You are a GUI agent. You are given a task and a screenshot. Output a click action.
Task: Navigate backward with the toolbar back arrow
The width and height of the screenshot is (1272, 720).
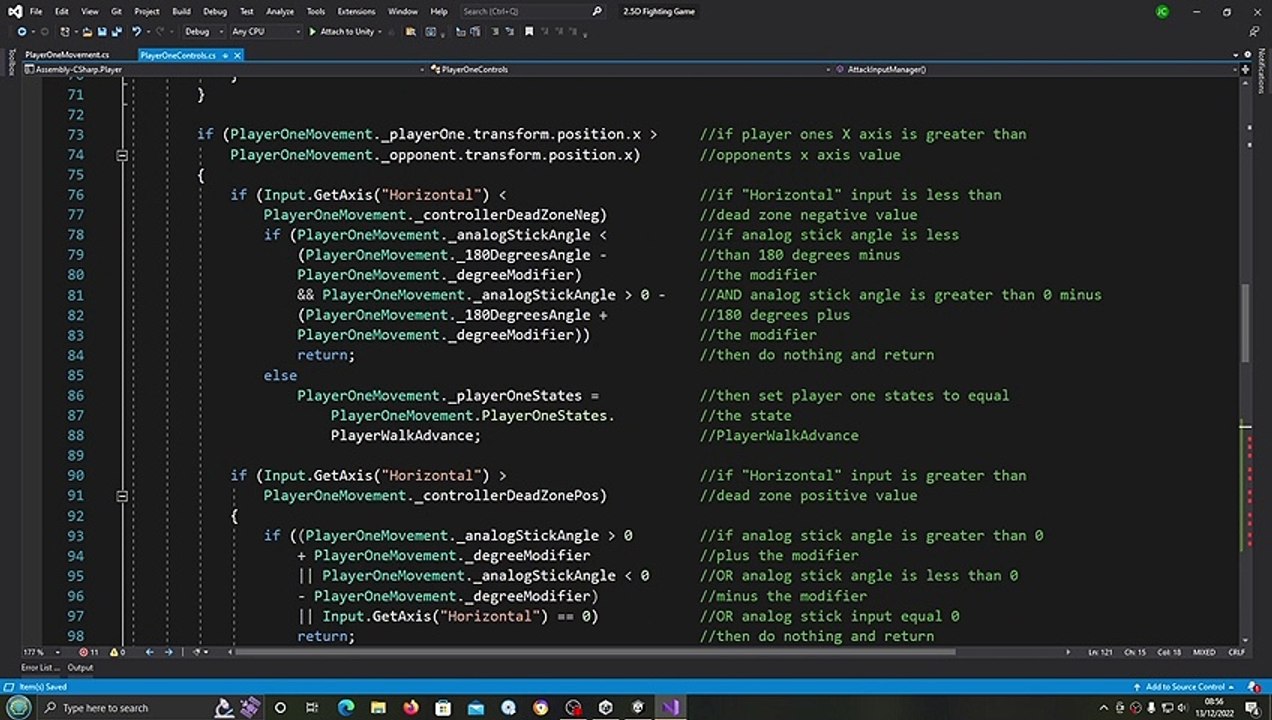tap(22, 31)
